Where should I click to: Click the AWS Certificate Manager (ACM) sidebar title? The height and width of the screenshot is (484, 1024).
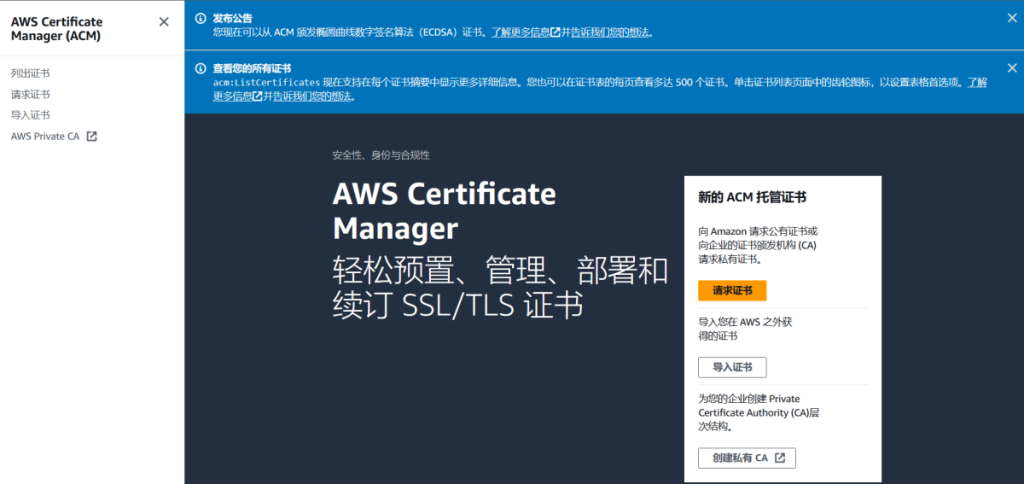coord(57,29)
